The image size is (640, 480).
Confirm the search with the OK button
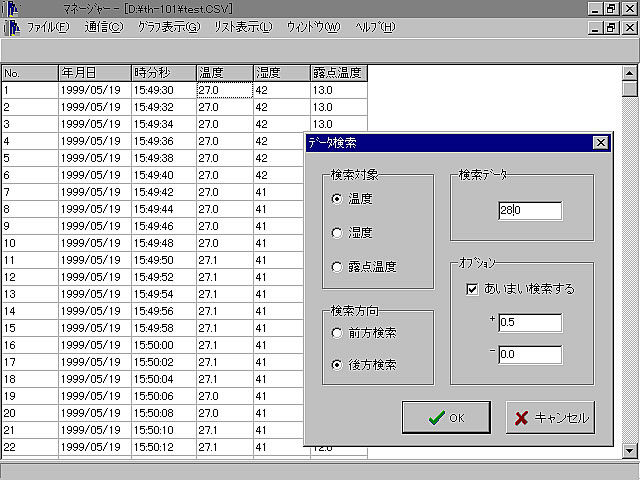pyautogui.click(x=446, y=418)
